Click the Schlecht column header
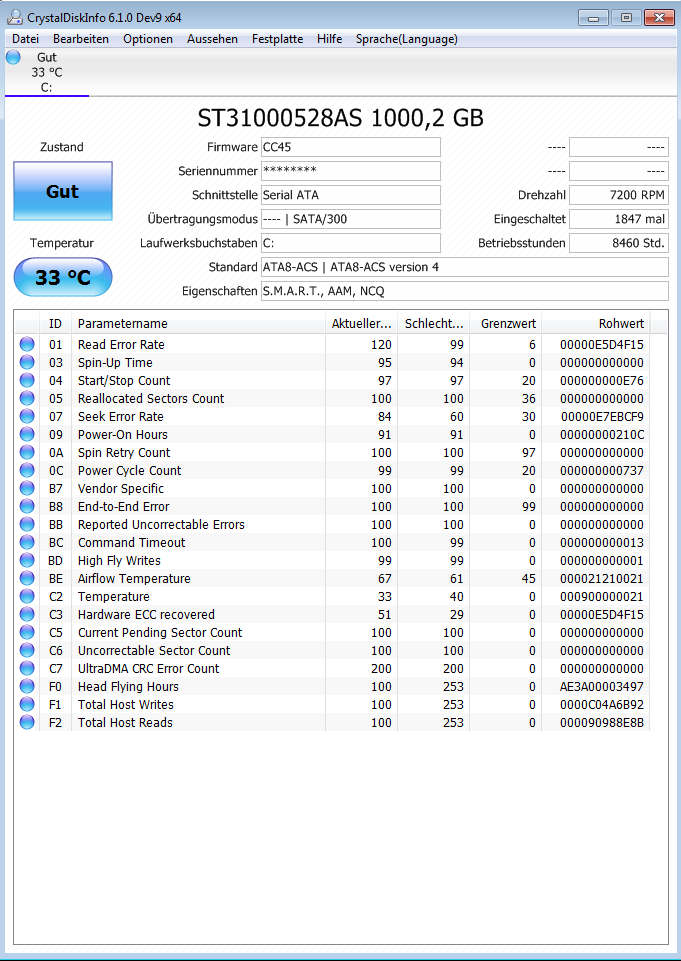681x961 pixels. 433,323
